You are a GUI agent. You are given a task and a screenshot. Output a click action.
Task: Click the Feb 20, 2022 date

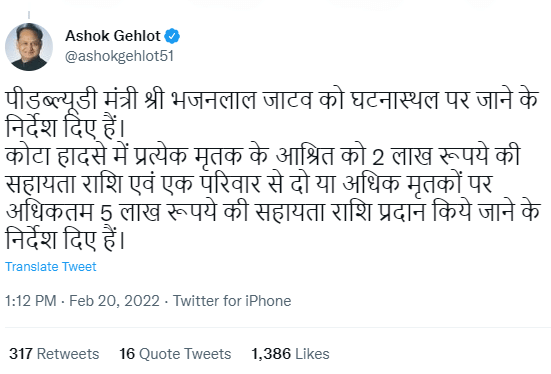click(x=114, y=301)
